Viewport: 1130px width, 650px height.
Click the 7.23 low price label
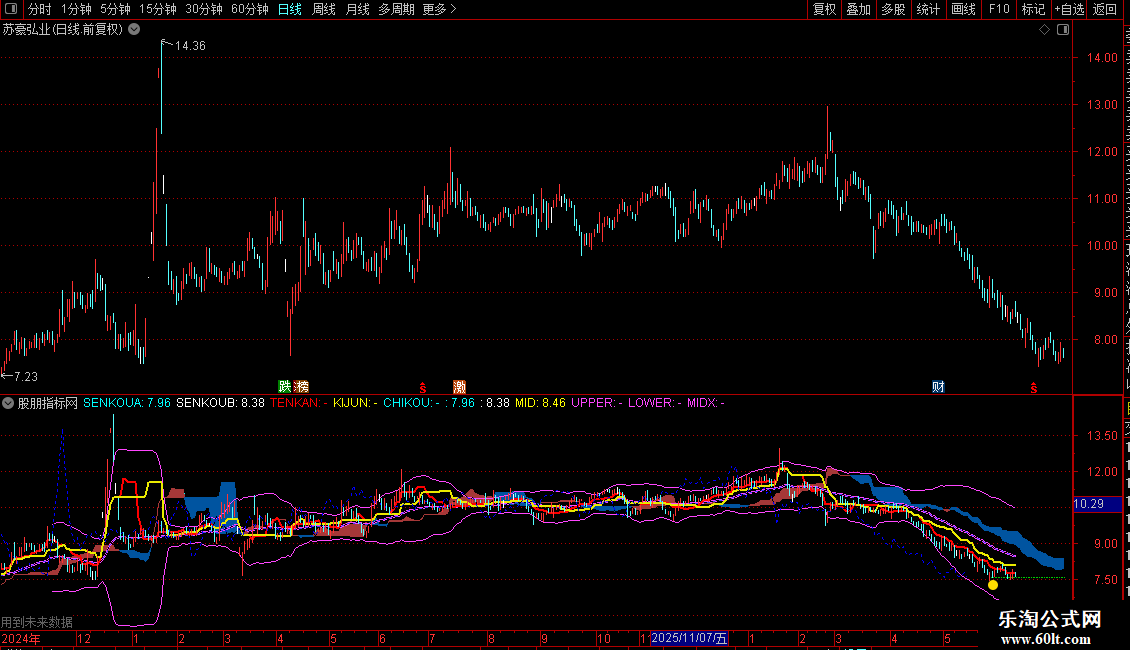coord(26,376)
